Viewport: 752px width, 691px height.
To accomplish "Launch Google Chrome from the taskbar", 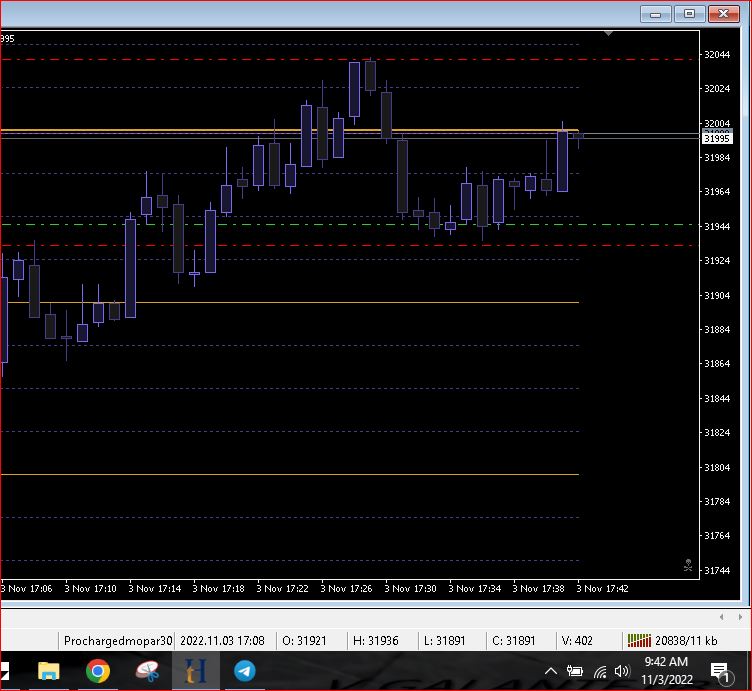I will [x=98, y=671].
